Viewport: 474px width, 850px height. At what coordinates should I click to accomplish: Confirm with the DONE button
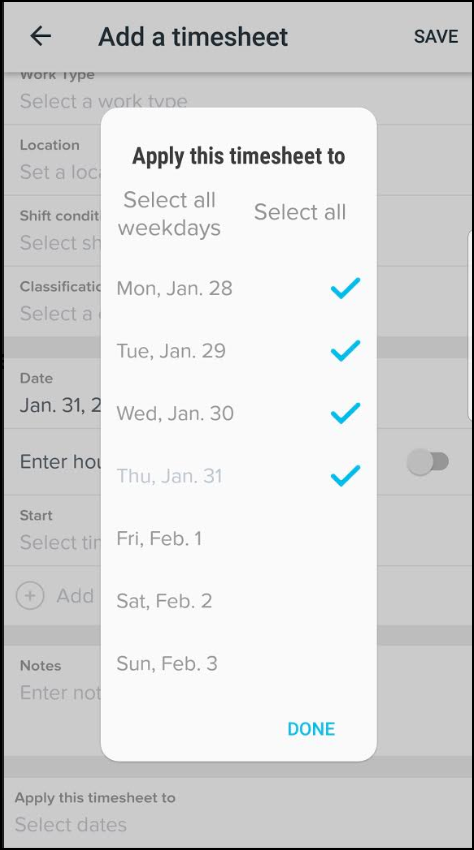pyautogui.click(x=311, y=729)
